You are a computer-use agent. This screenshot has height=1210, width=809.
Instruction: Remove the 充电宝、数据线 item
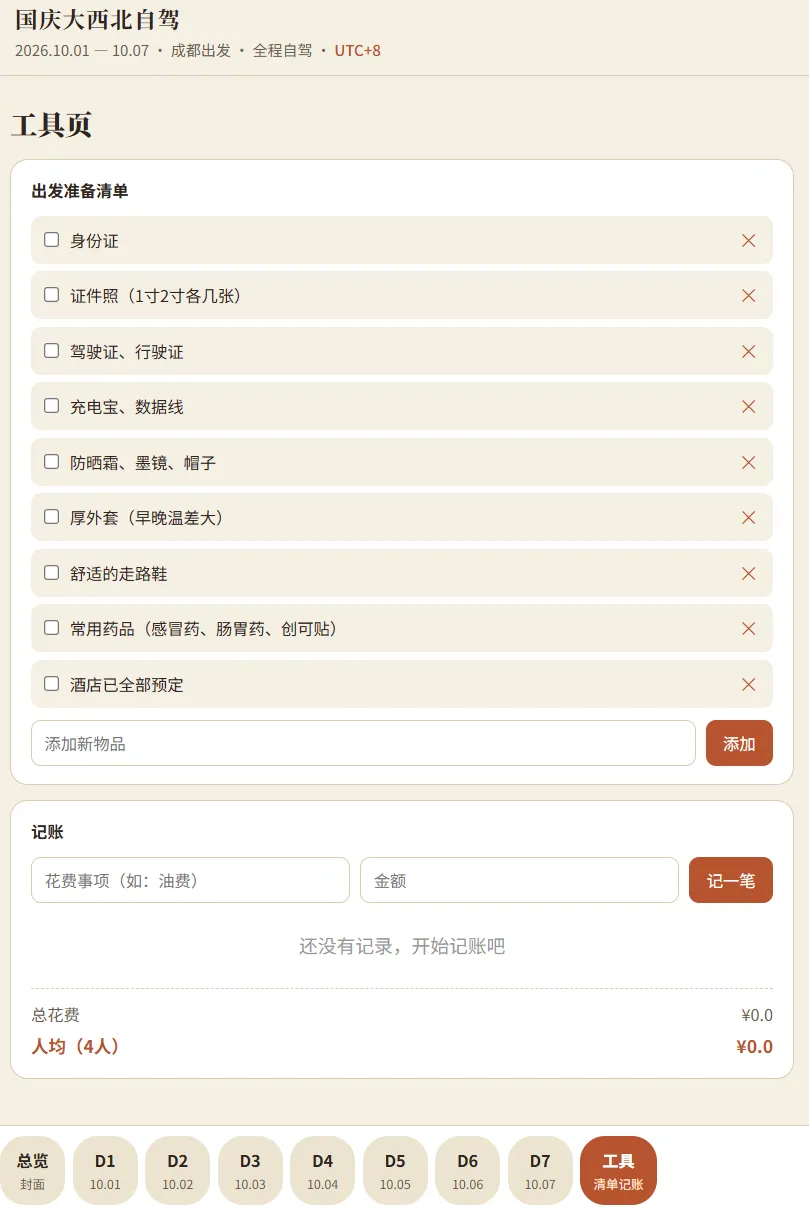point(748,407)
